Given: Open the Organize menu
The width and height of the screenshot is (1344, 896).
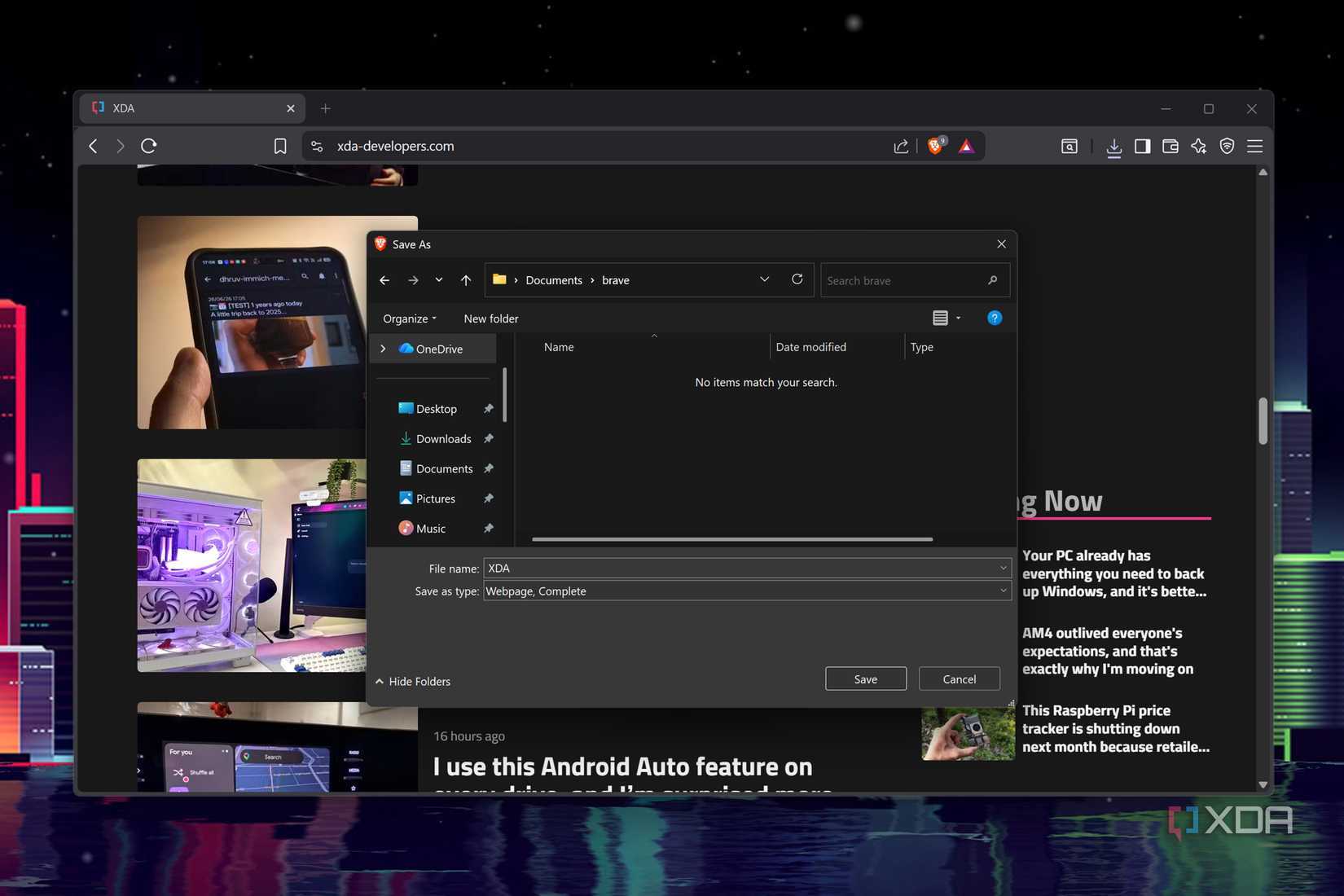Looking at the screenshot, I should click(410, 318).
